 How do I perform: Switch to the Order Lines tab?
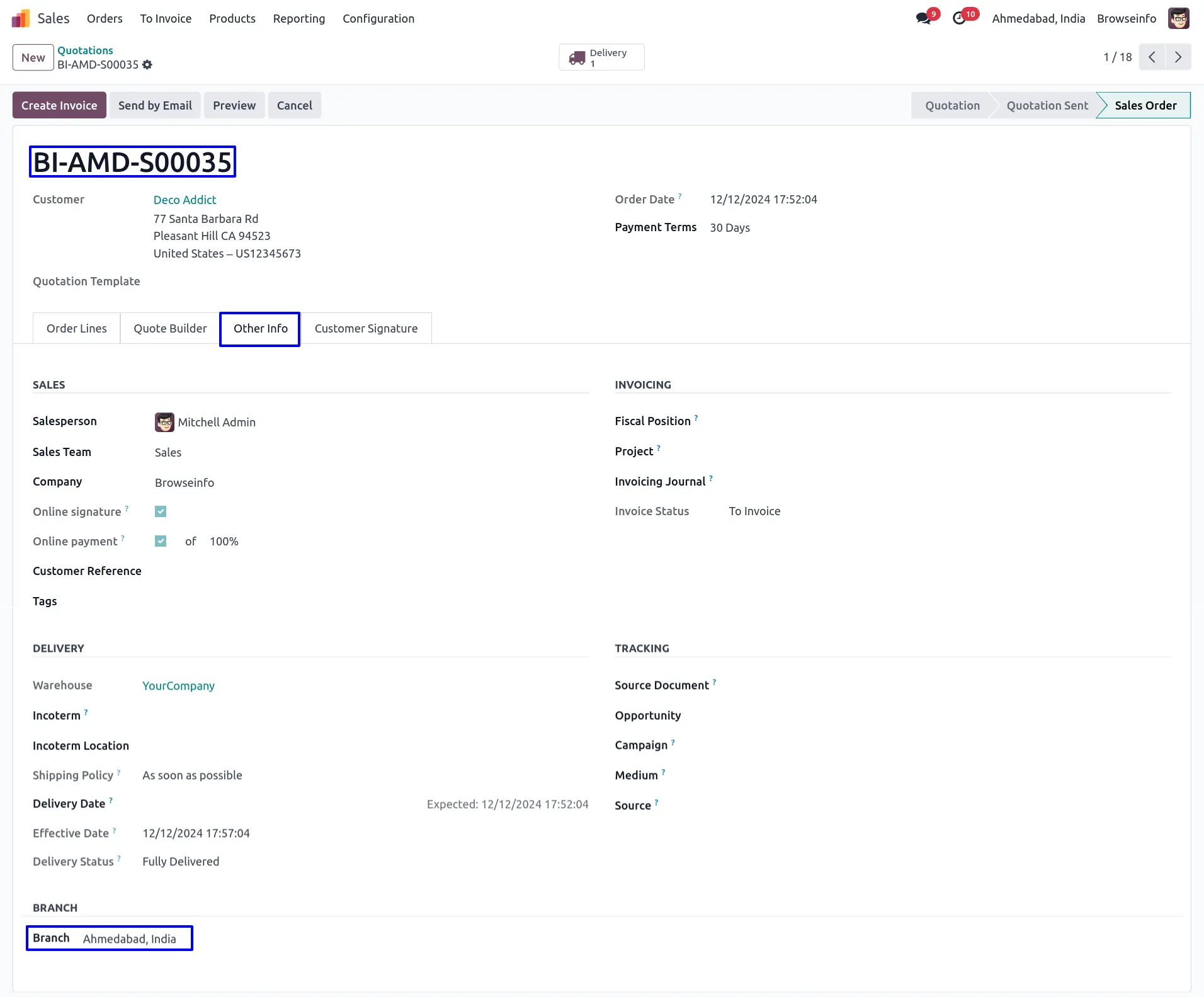77,328
